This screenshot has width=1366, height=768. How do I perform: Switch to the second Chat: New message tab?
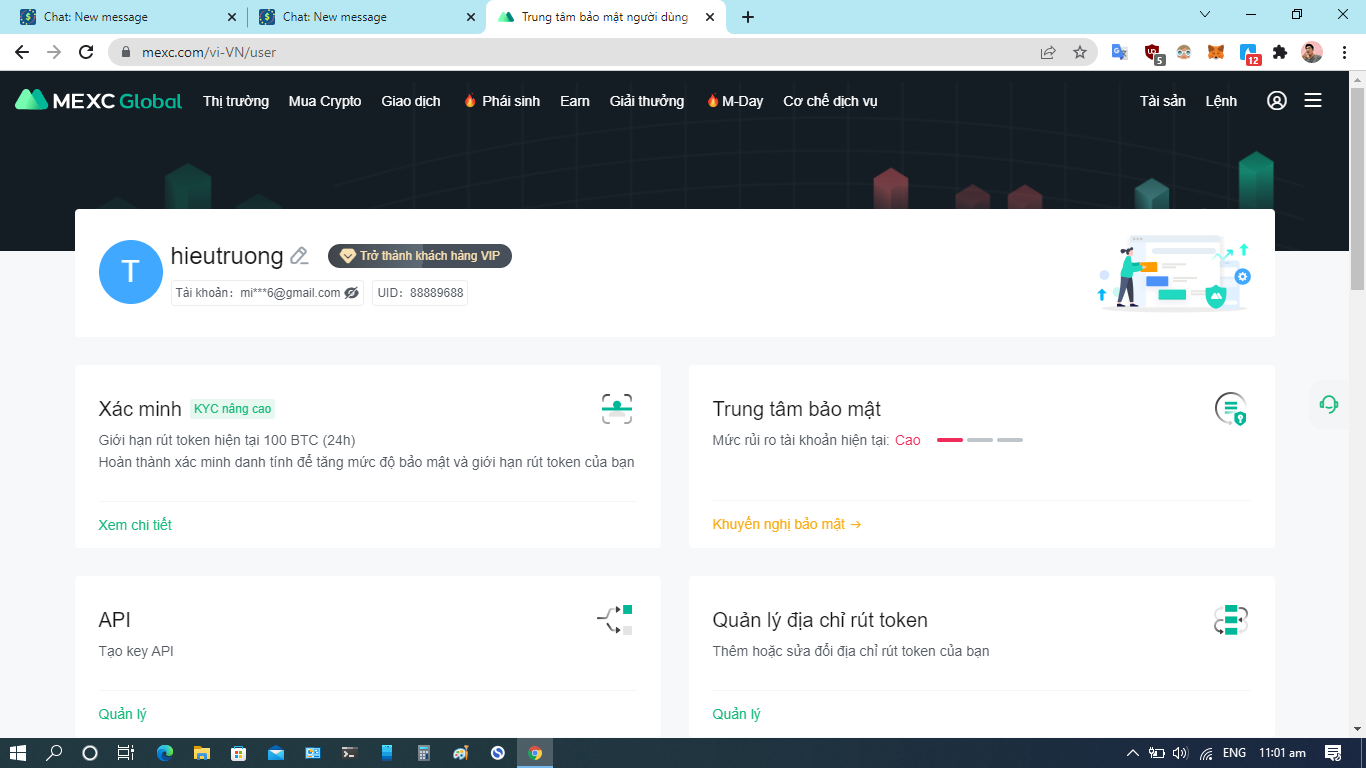click(x=364, y=17)
